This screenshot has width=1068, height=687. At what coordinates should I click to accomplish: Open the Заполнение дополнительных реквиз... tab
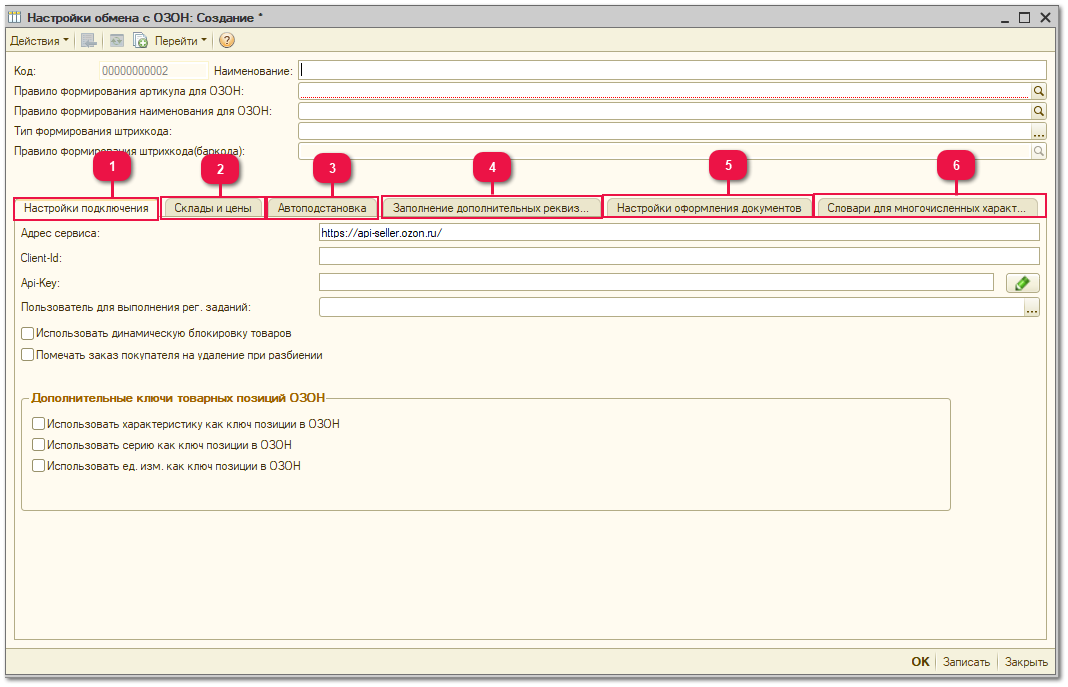[491, 208]
